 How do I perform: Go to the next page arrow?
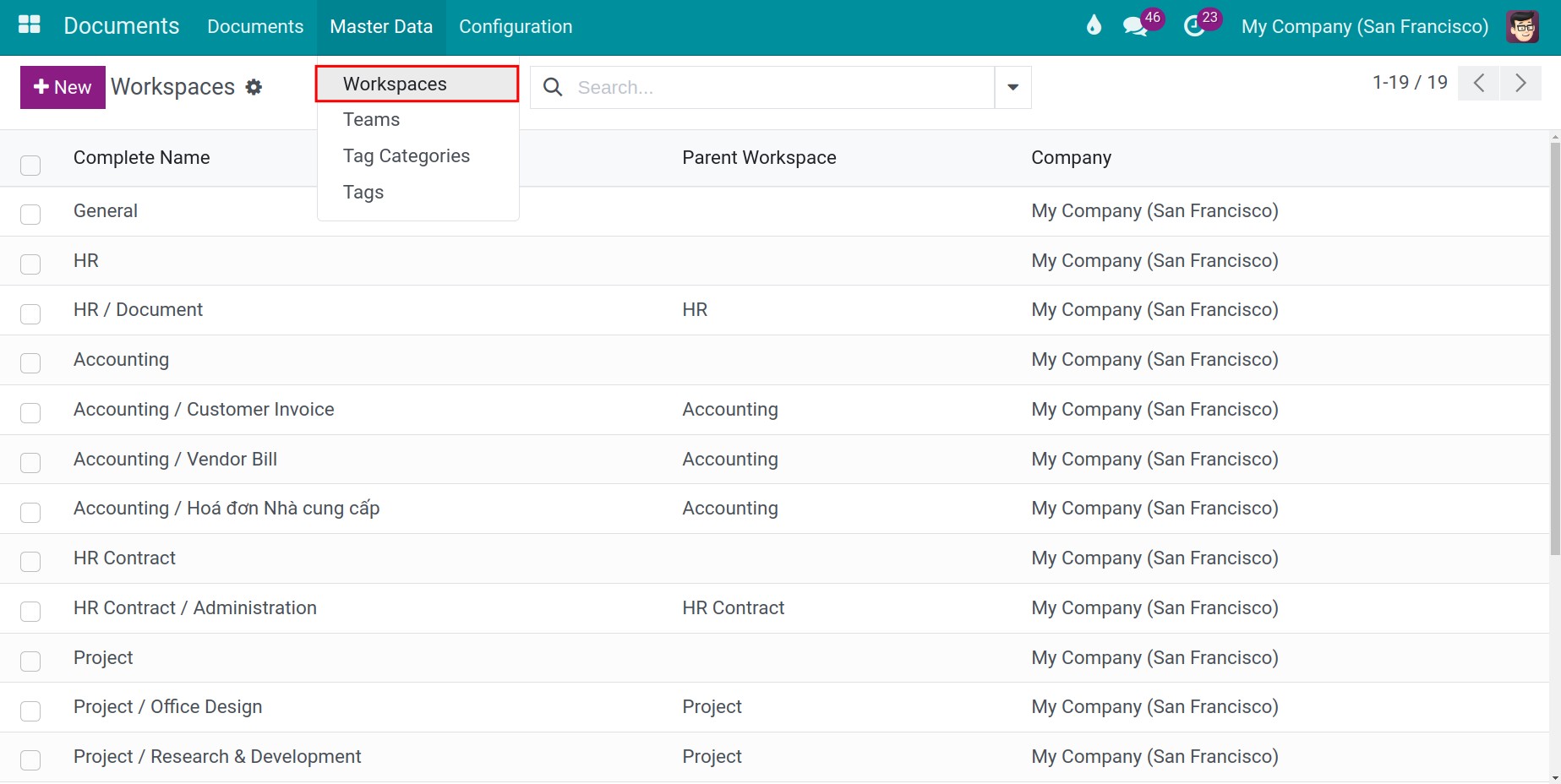pos(1520,83)
